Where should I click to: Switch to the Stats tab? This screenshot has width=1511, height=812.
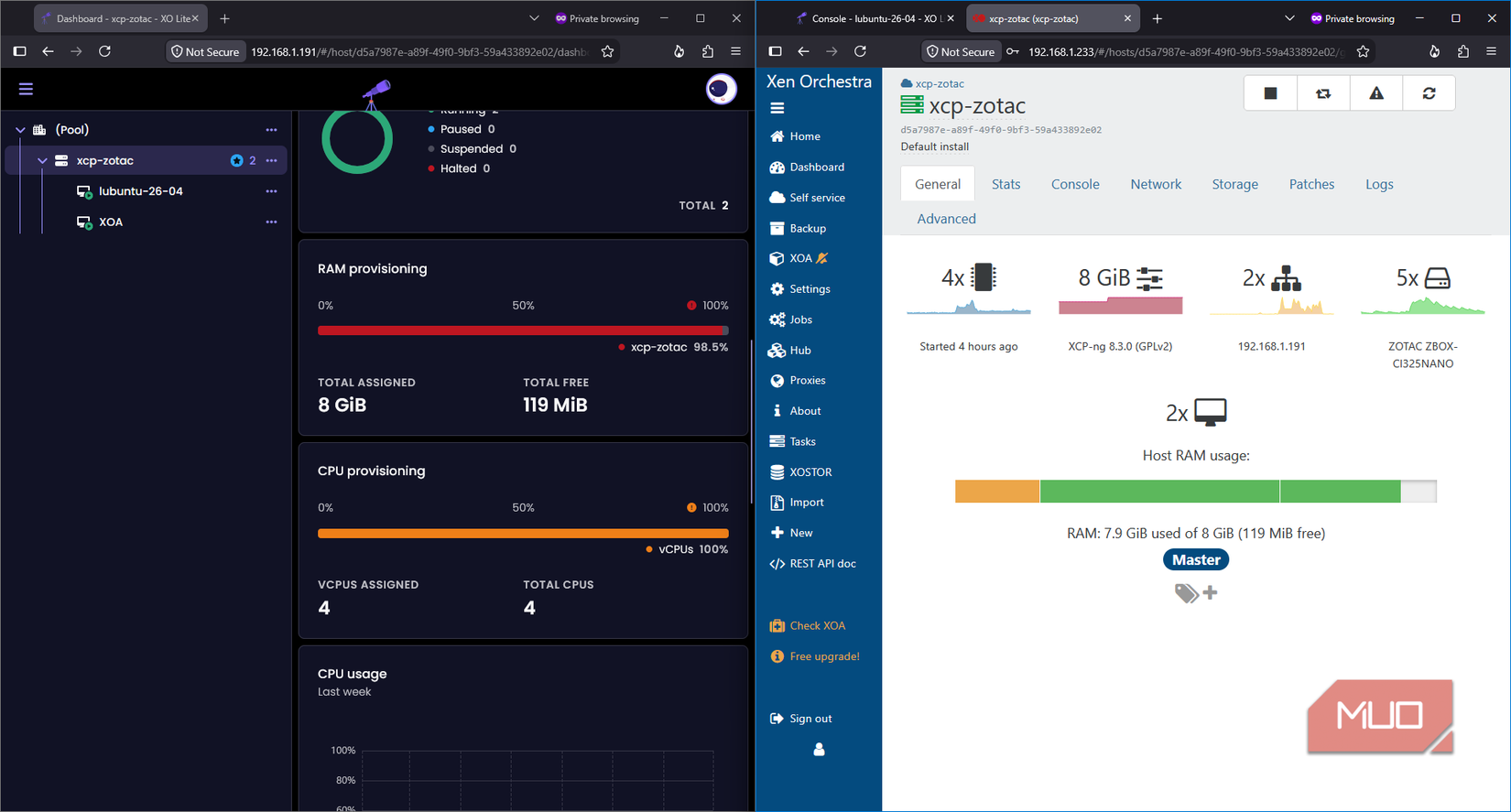1006,184
